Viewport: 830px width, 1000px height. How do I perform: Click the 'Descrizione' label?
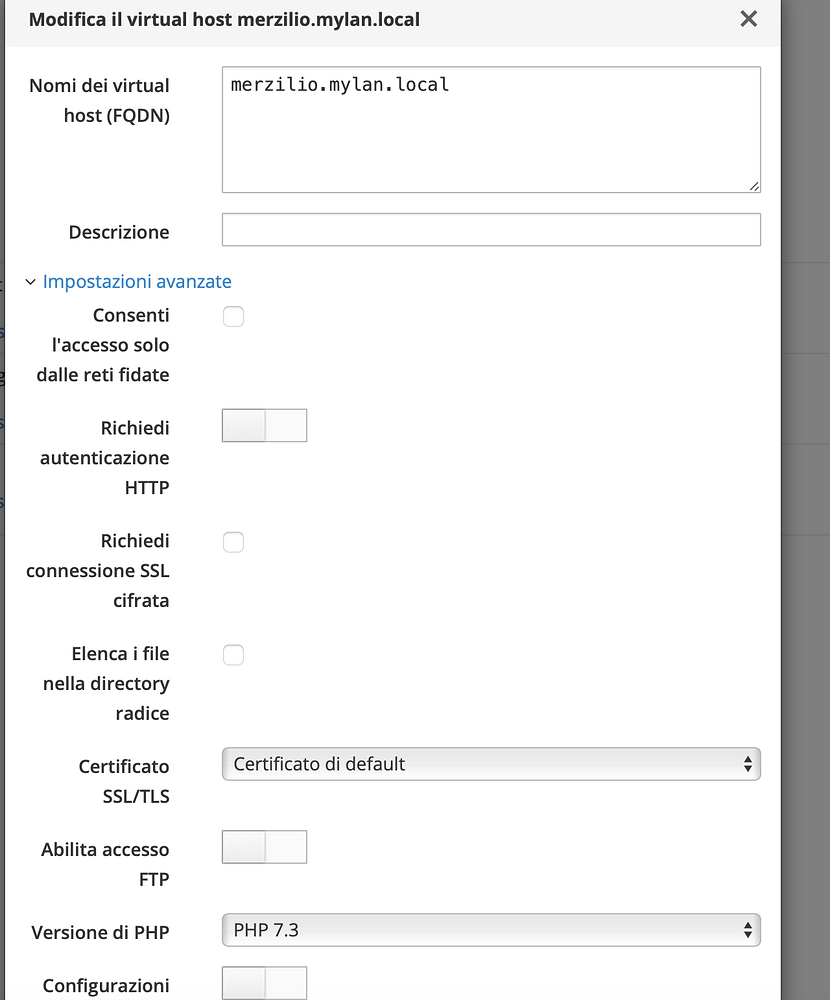click(119, 232)
